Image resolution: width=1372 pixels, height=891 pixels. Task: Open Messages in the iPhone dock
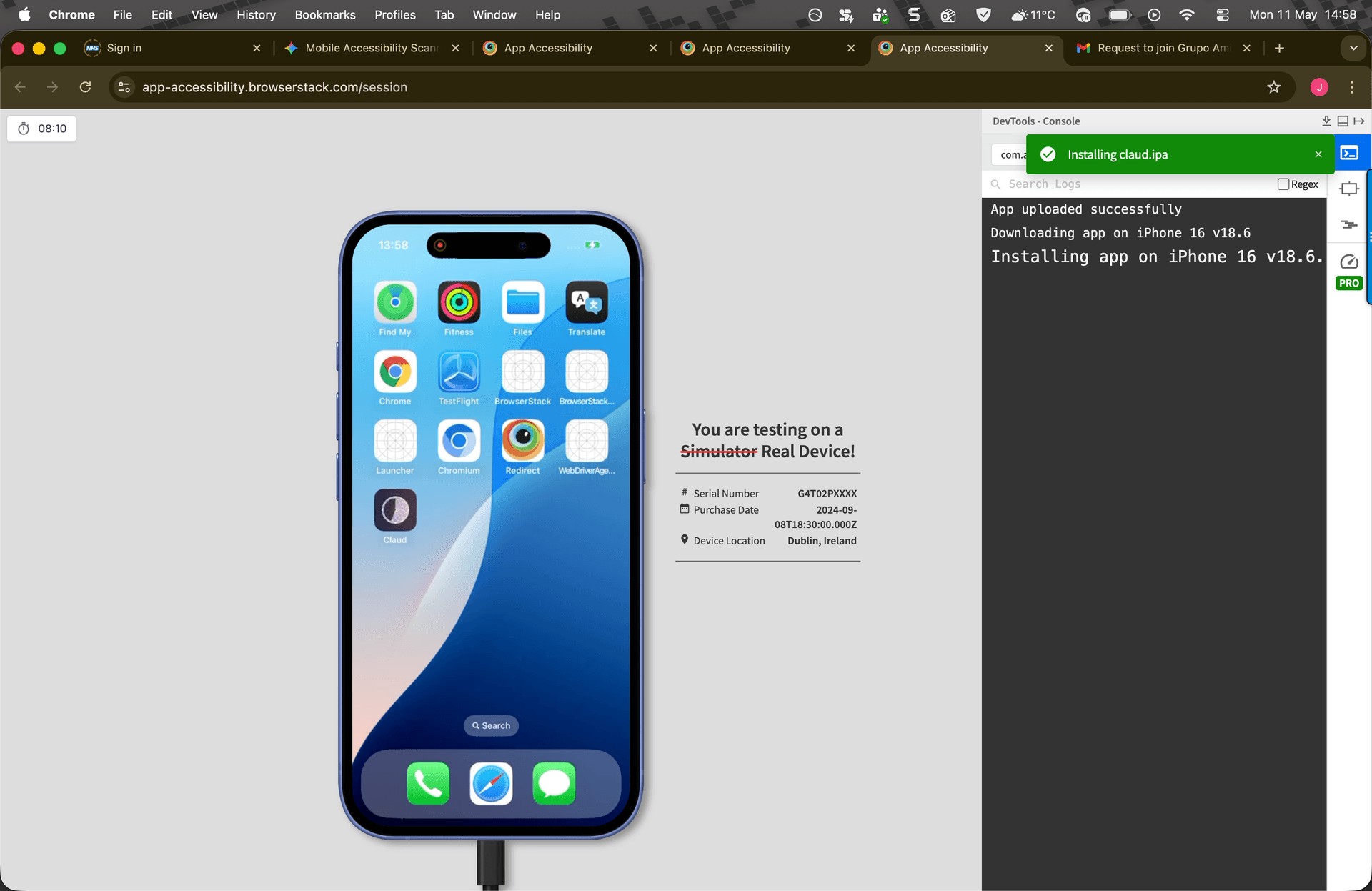click(x=554, y=783)
